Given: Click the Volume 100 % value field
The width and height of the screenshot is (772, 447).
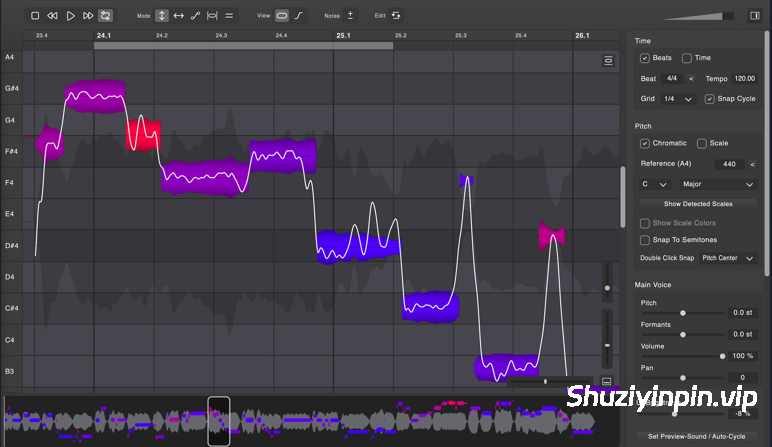Looking at the screenshot, I should click(742, 356).
